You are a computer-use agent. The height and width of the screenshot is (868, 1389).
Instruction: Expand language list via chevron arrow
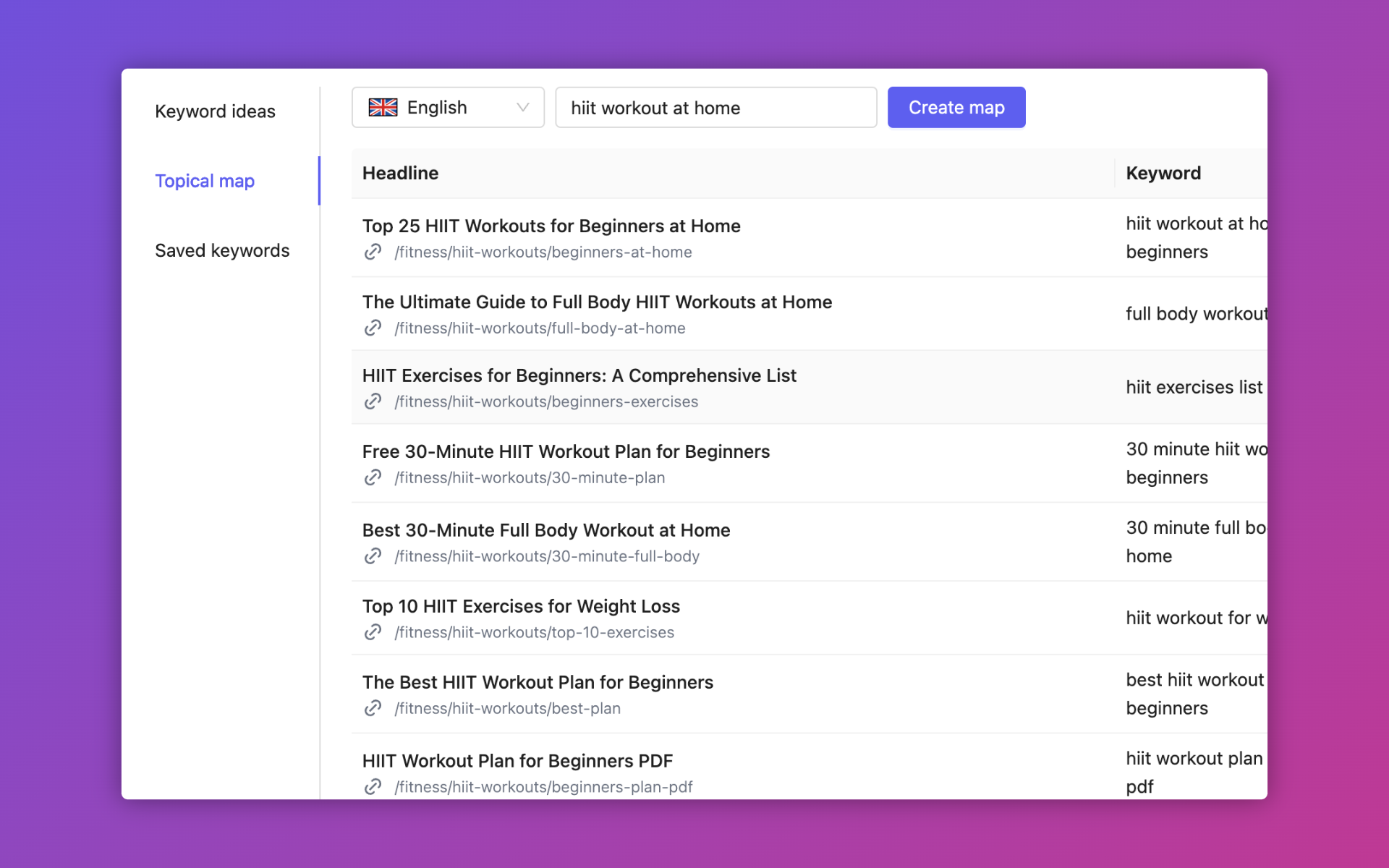[x=522, y=108]
